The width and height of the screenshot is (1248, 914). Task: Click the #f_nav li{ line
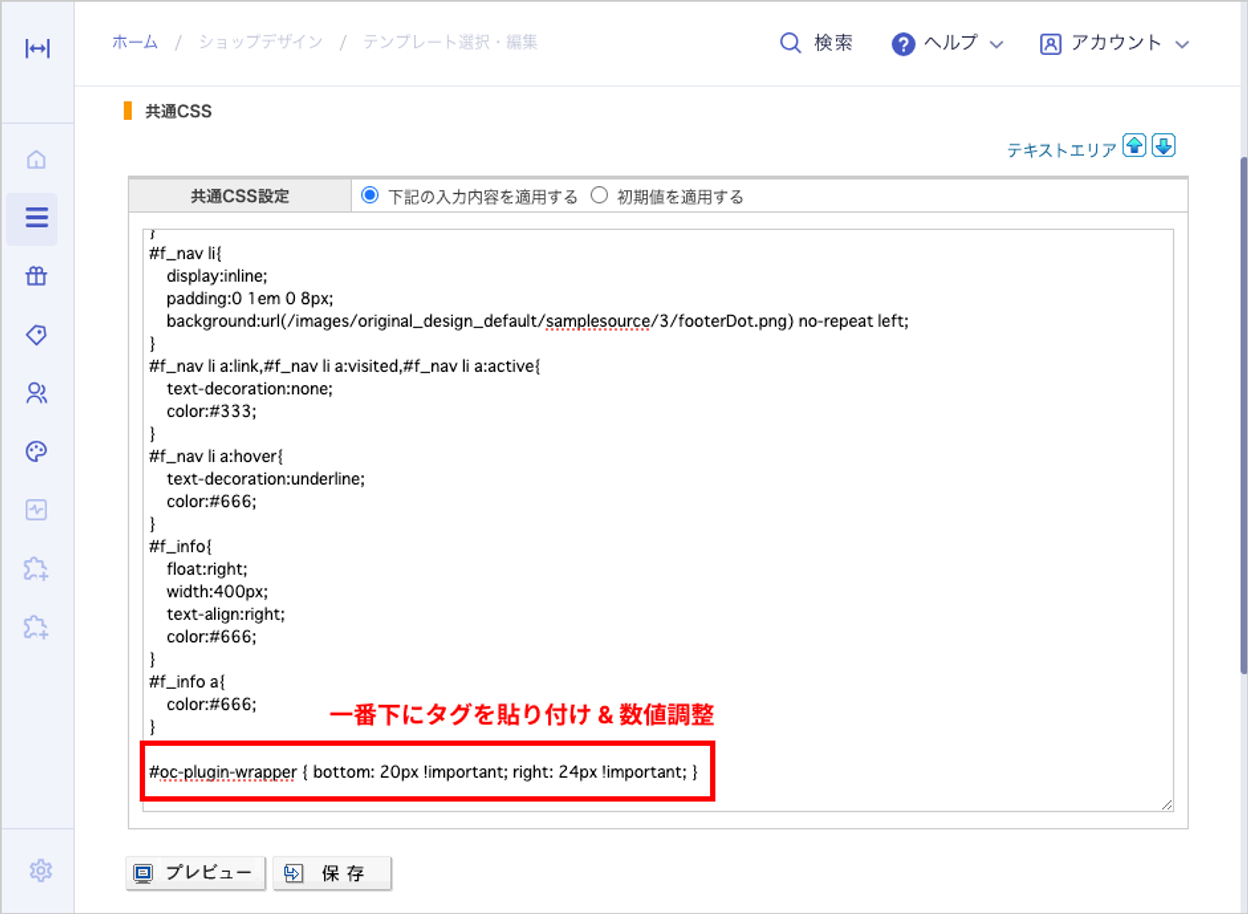click(184, 254)
